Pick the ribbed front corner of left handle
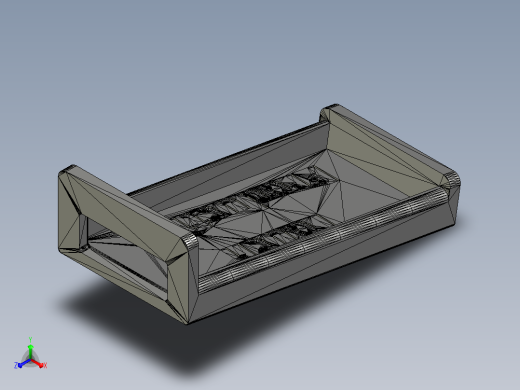This screenshot has height=390, width=520. (191, 243)
